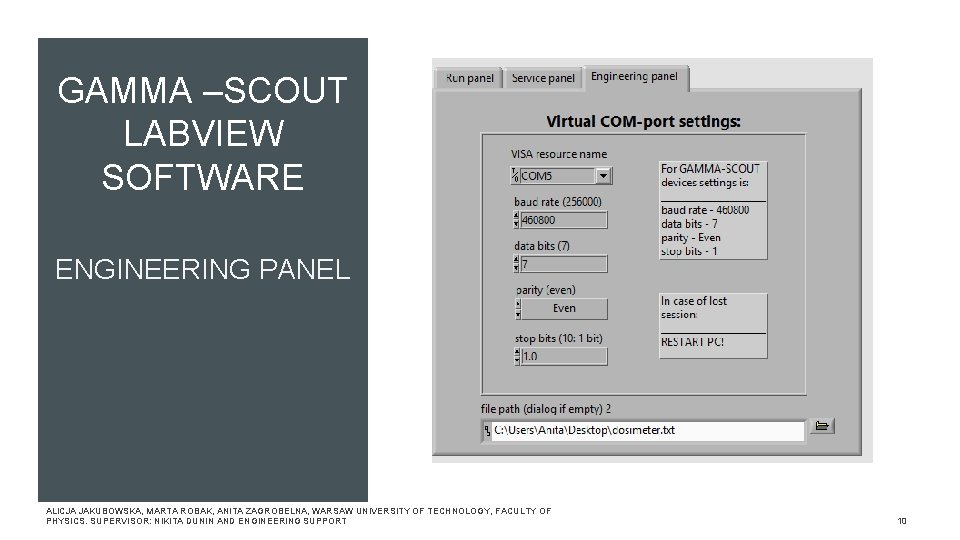Click the VISA resource I/O icon
960x540 pixels.
[x=515, y=176]
